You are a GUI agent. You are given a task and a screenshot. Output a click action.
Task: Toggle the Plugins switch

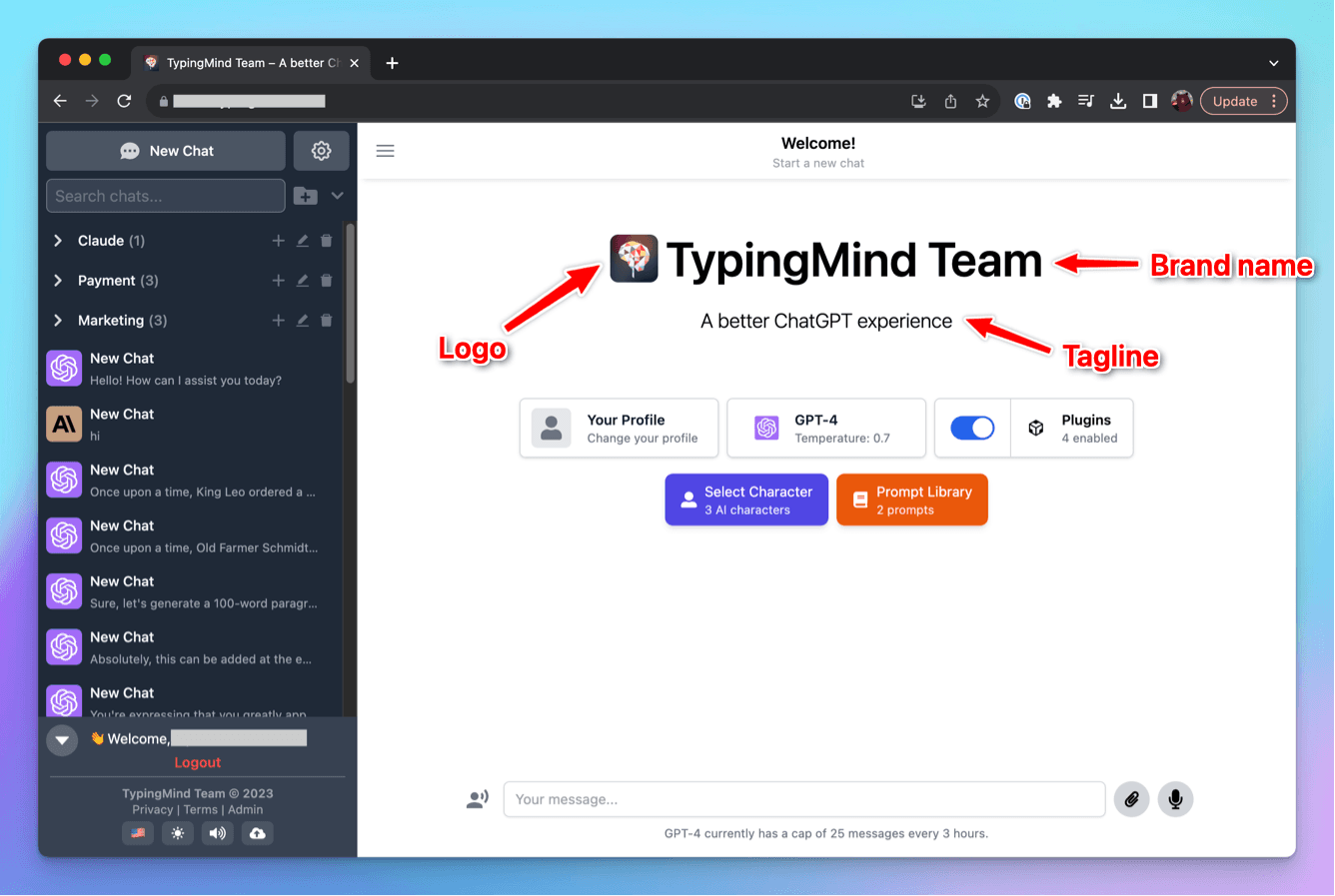tap(972, 428)
